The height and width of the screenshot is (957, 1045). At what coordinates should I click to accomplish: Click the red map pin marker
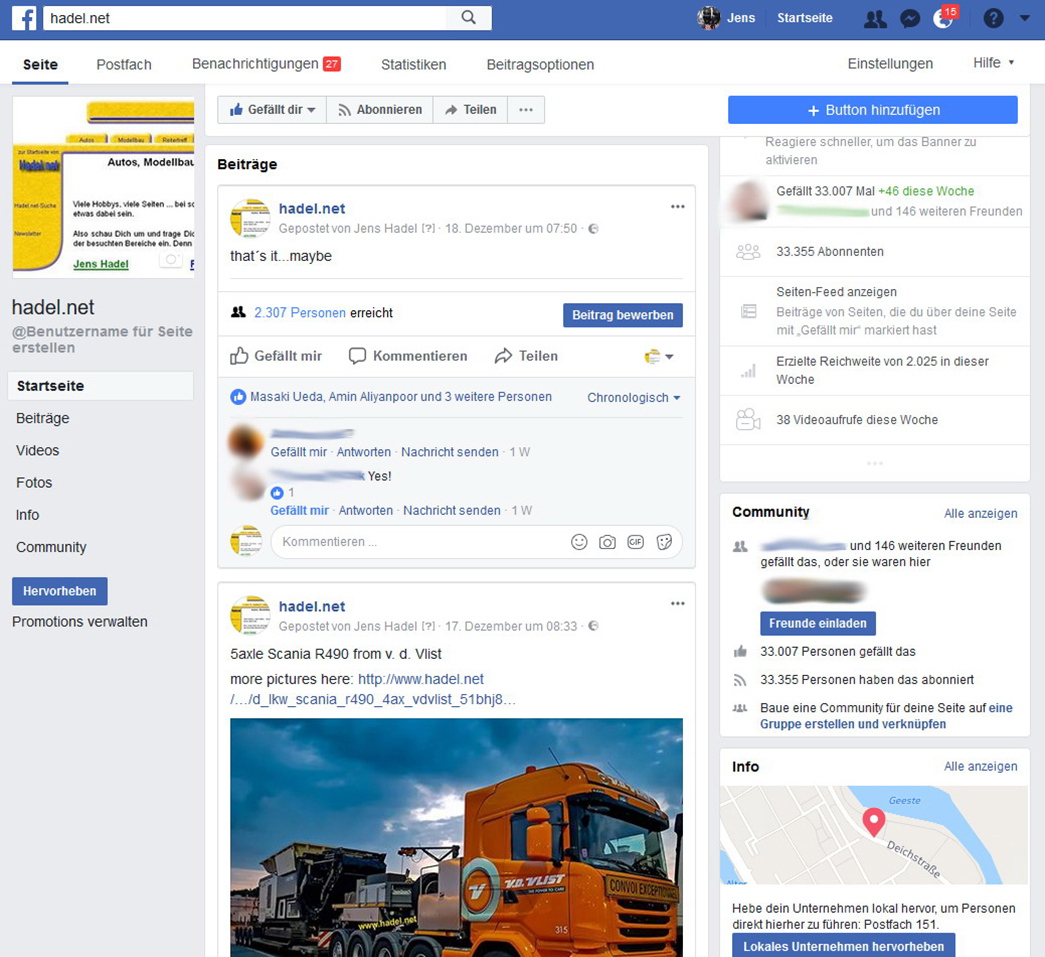tap(874, 822)
